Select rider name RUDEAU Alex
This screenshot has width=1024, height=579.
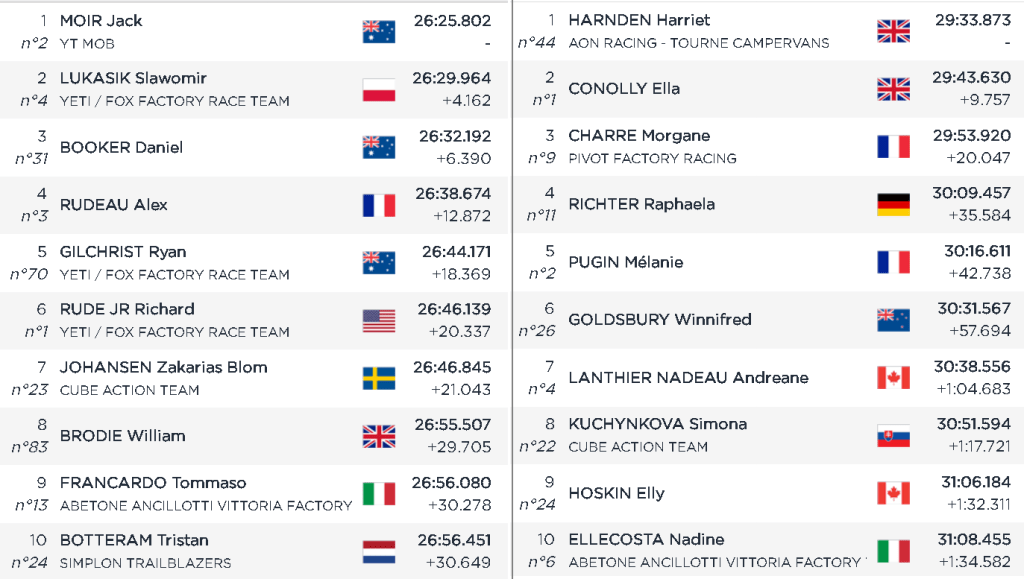coord(114,205)
